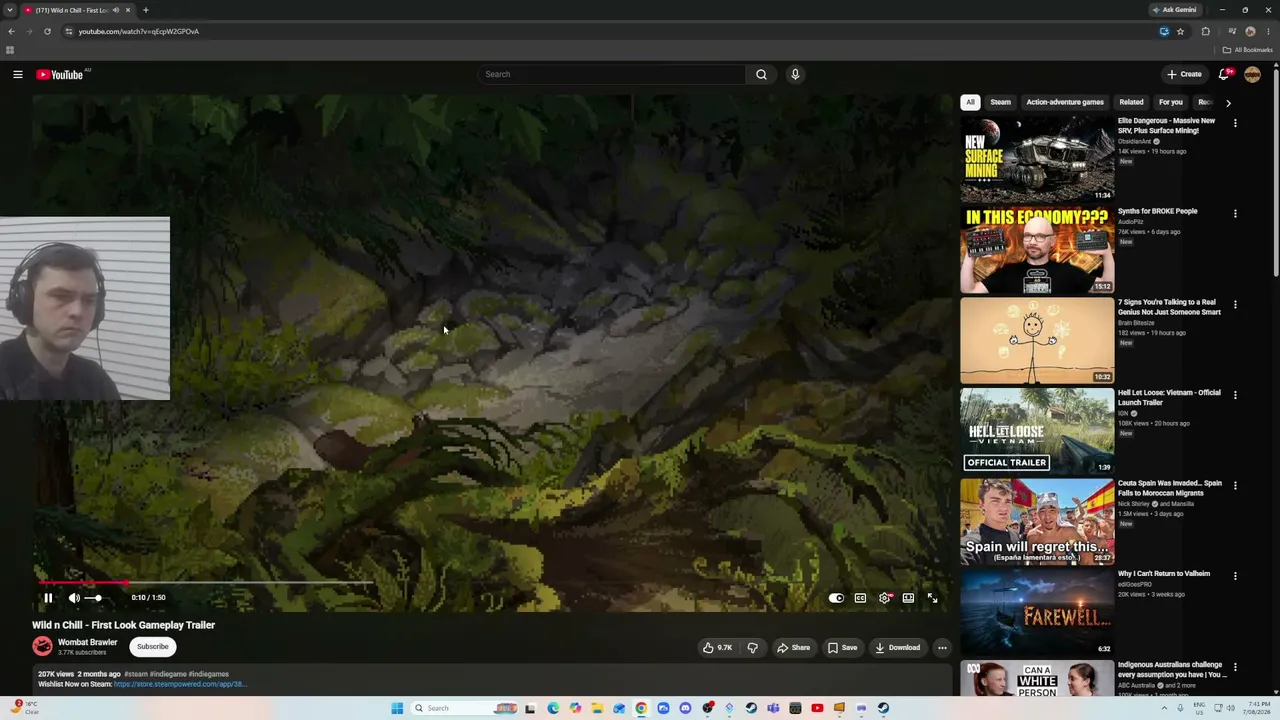Toggle closed captions on the video
Screen dimensions: 1280x720
pyautogui.click(x=860, y=598)
